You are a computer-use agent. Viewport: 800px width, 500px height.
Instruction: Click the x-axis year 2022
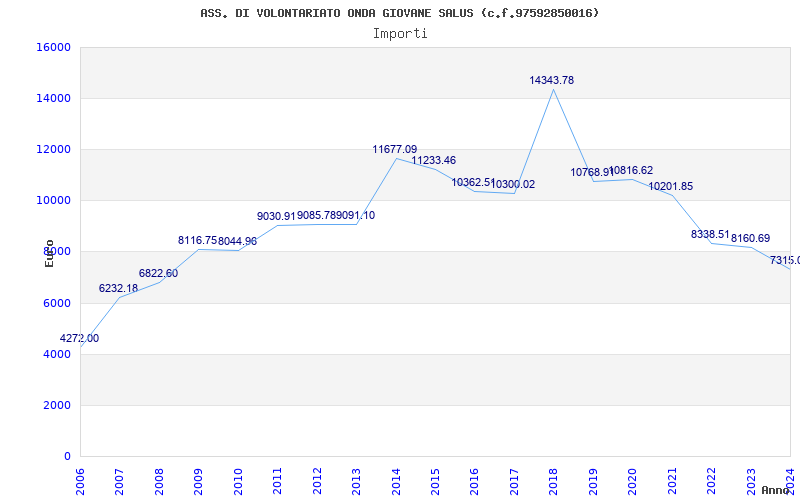(x=711, y=481)
